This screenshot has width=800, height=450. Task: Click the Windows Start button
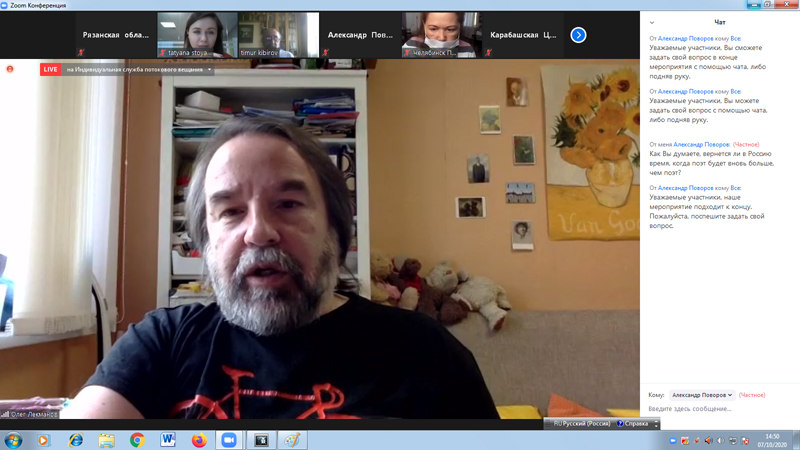coord(14,440)
